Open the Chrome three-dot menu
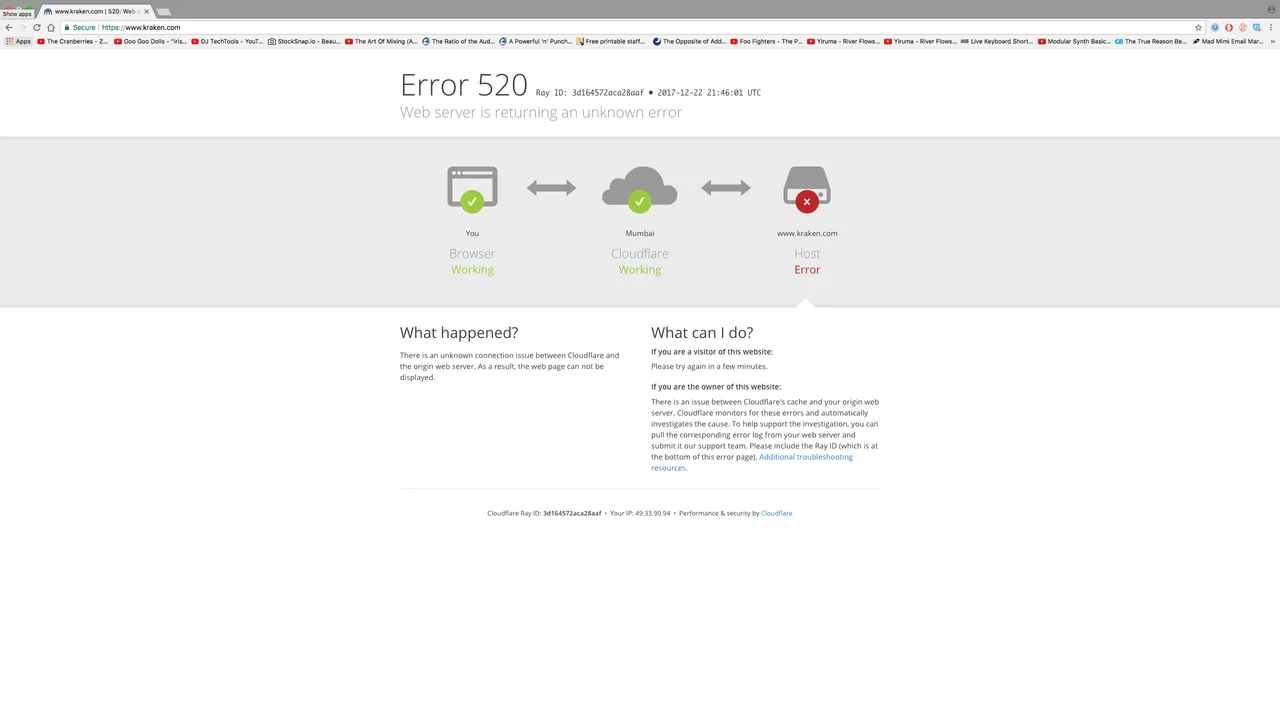1280x720 pixels. point(1271,27)
